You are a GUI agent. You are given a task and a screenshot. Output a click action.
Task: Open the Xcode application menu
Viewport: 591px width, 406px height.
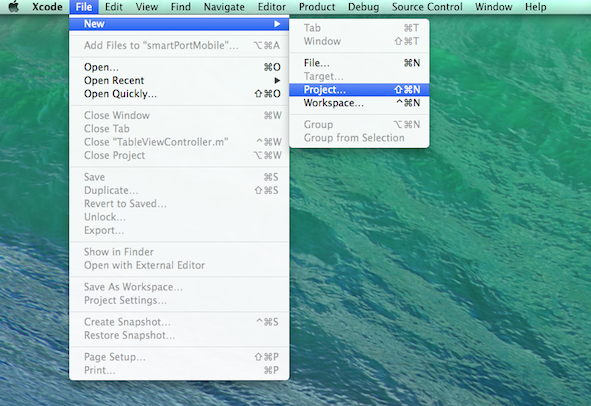(x=47, y=7)
